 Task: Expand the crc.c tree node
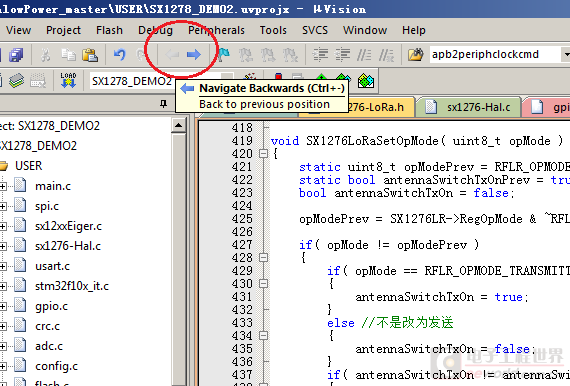[3, 326]
